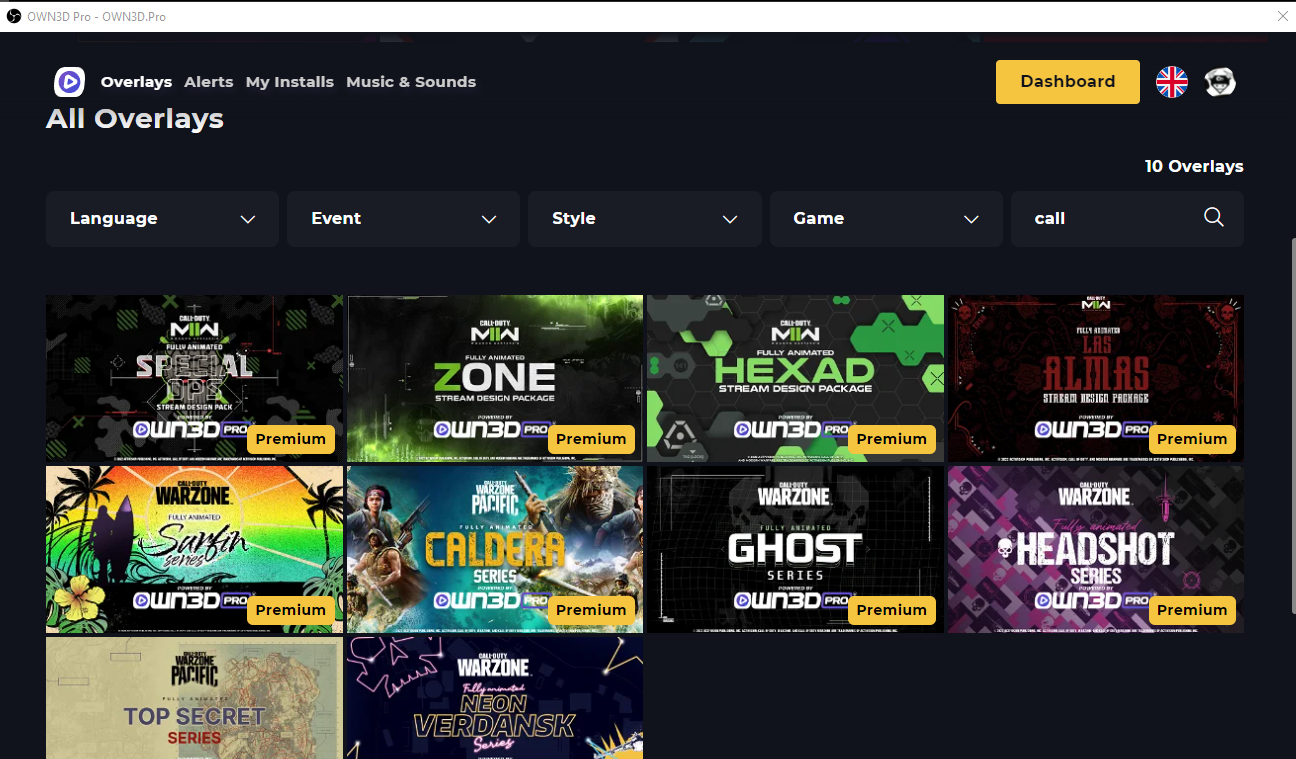This screenshot has height=759, width=1296.
Task: Select the Warzone Surfin series overlay
Action: point(194,549)
